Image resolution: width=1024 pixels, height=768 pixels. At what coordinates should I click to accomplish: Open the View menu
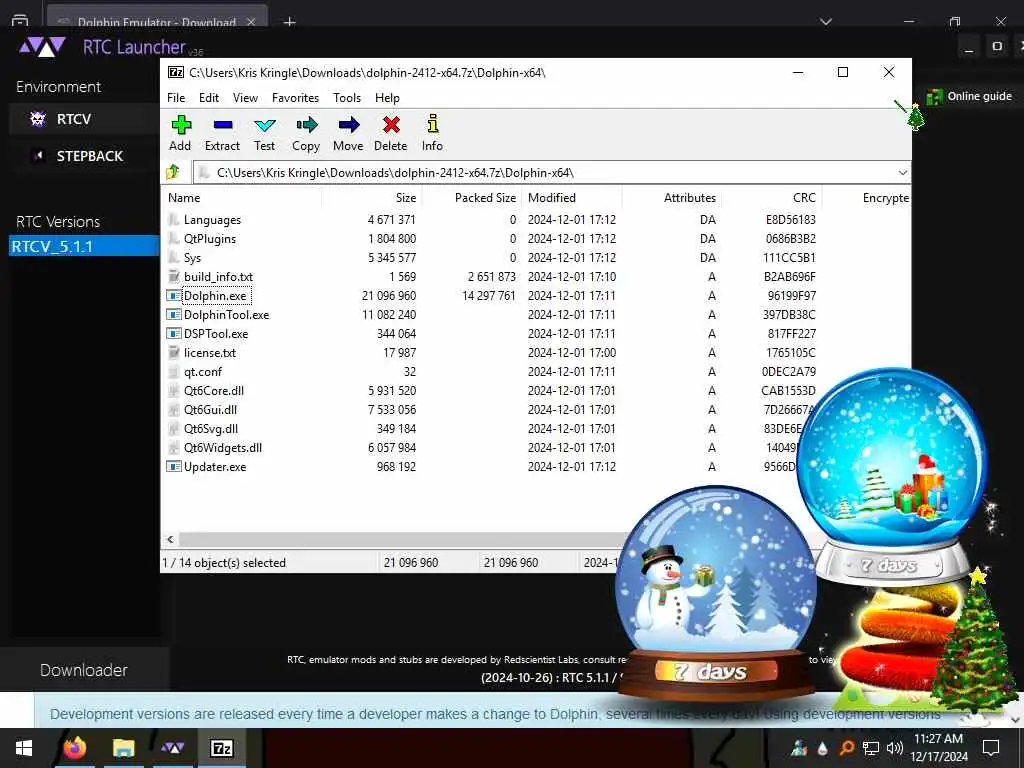pyautogui.click(x=246, y=98)
